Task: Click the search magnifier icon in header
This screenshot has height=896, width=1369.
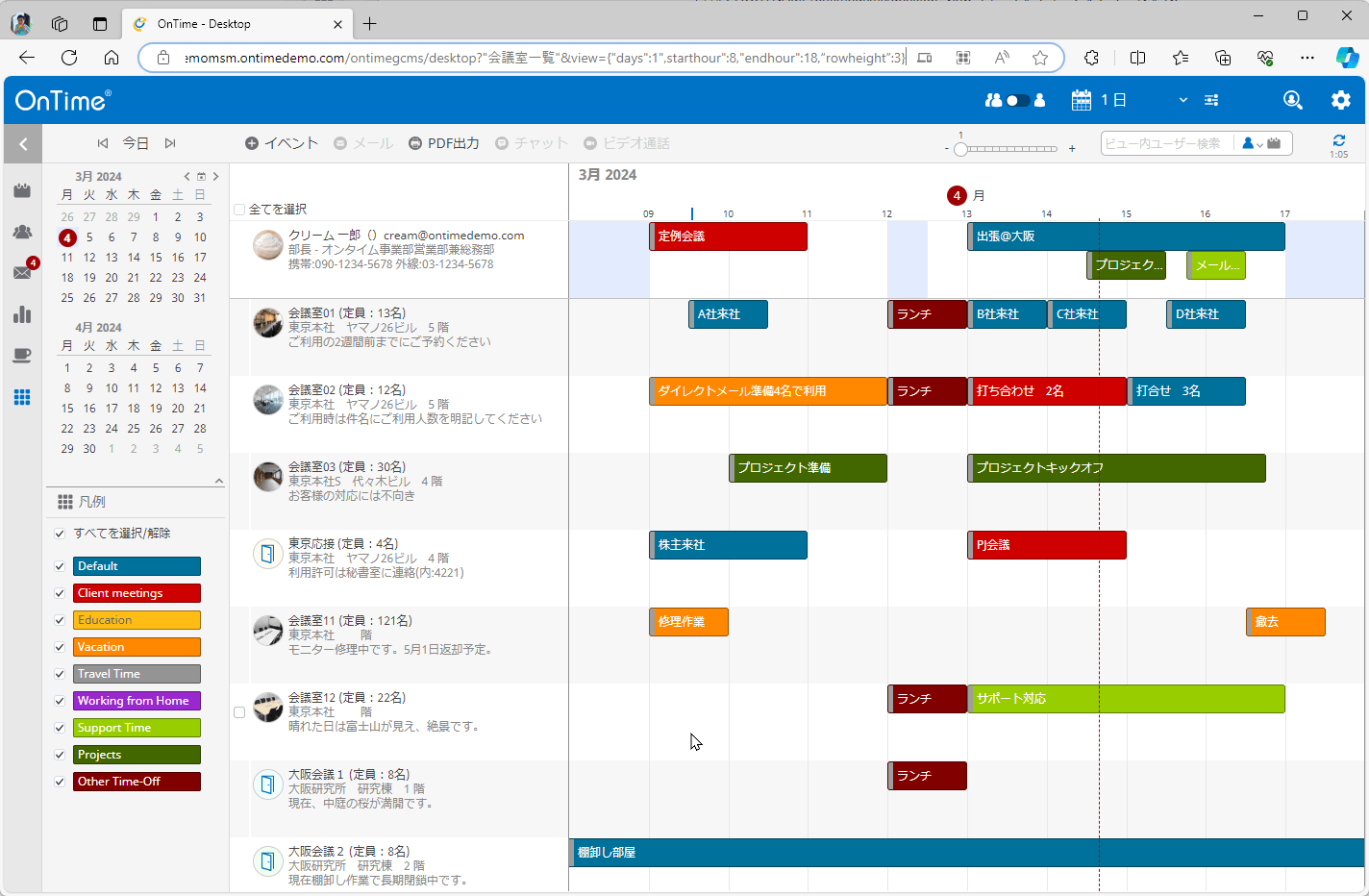Action: point(1293,100)
